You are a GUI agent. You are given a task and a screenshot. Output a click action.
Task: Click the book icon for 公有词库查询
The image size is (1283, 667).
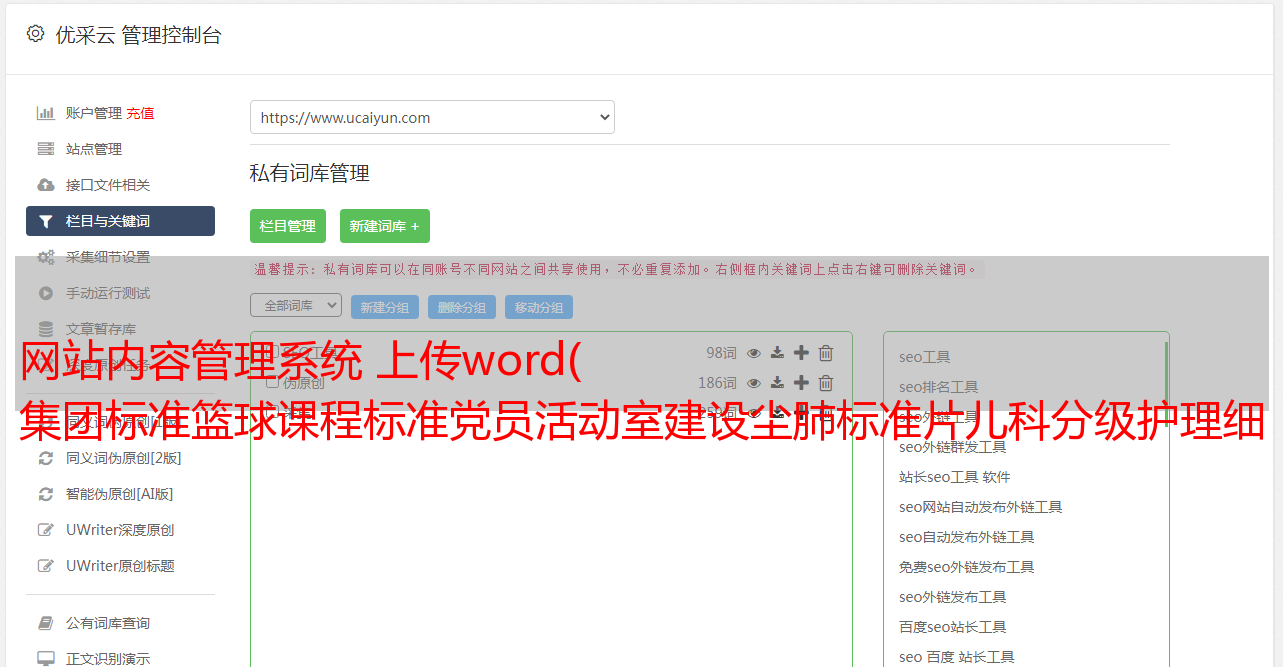tap(46, 623)
